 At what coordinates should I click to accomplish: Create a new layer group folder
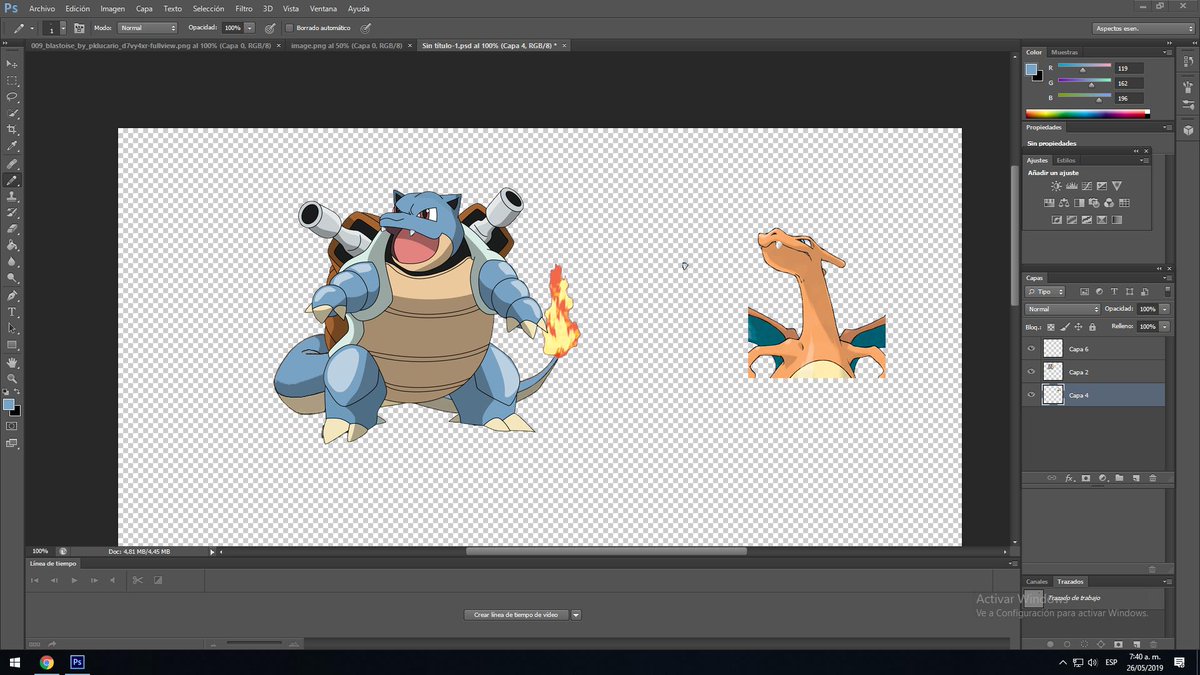[x=1119, y=478]
